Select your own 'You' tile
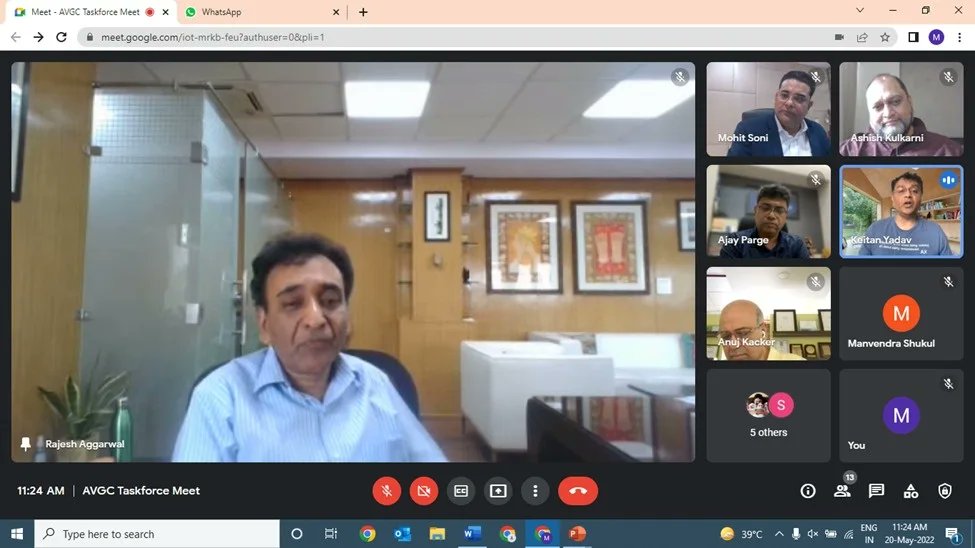 pos(901,416)
